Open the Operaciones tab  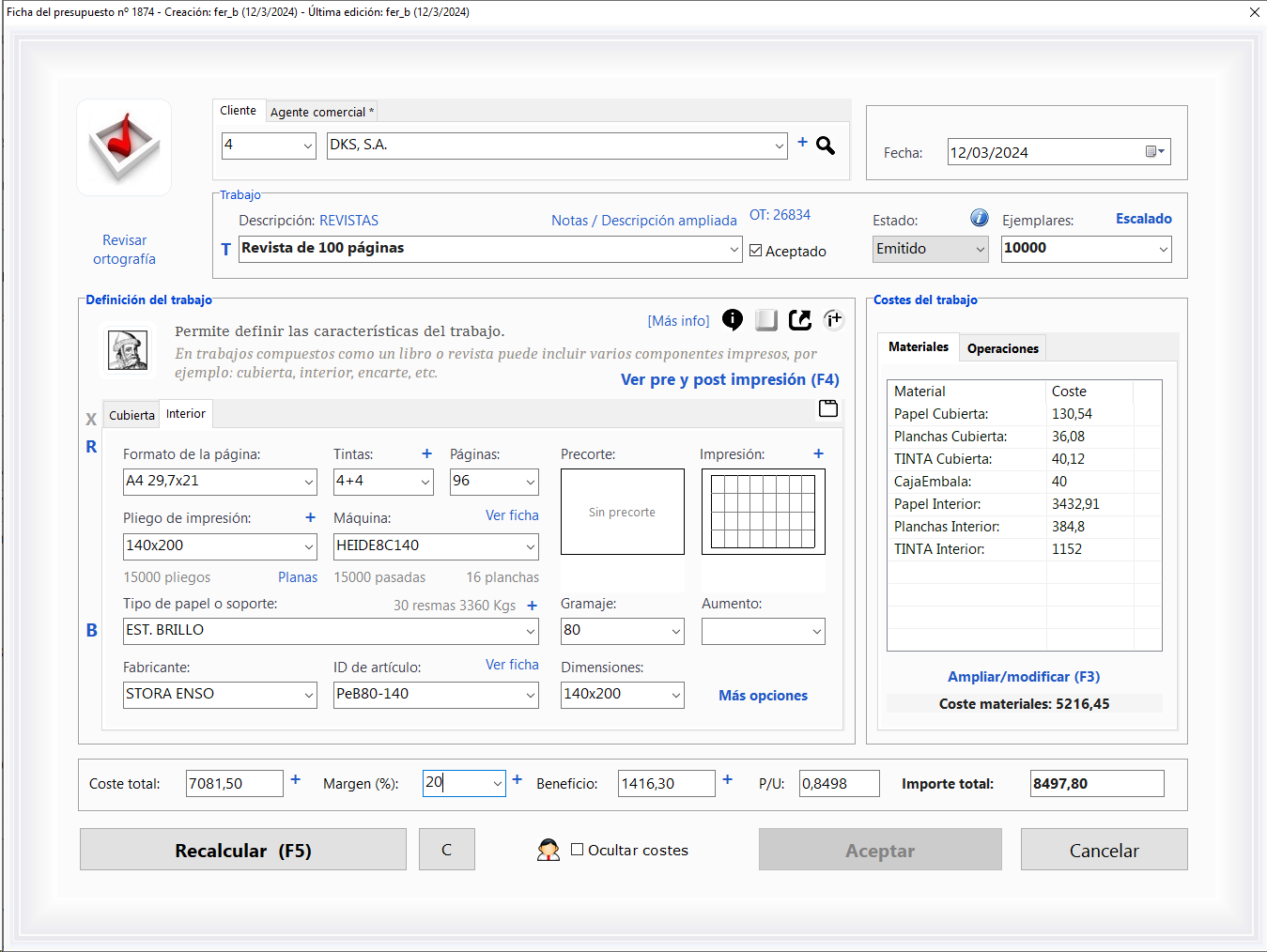tap(1003, 349)
